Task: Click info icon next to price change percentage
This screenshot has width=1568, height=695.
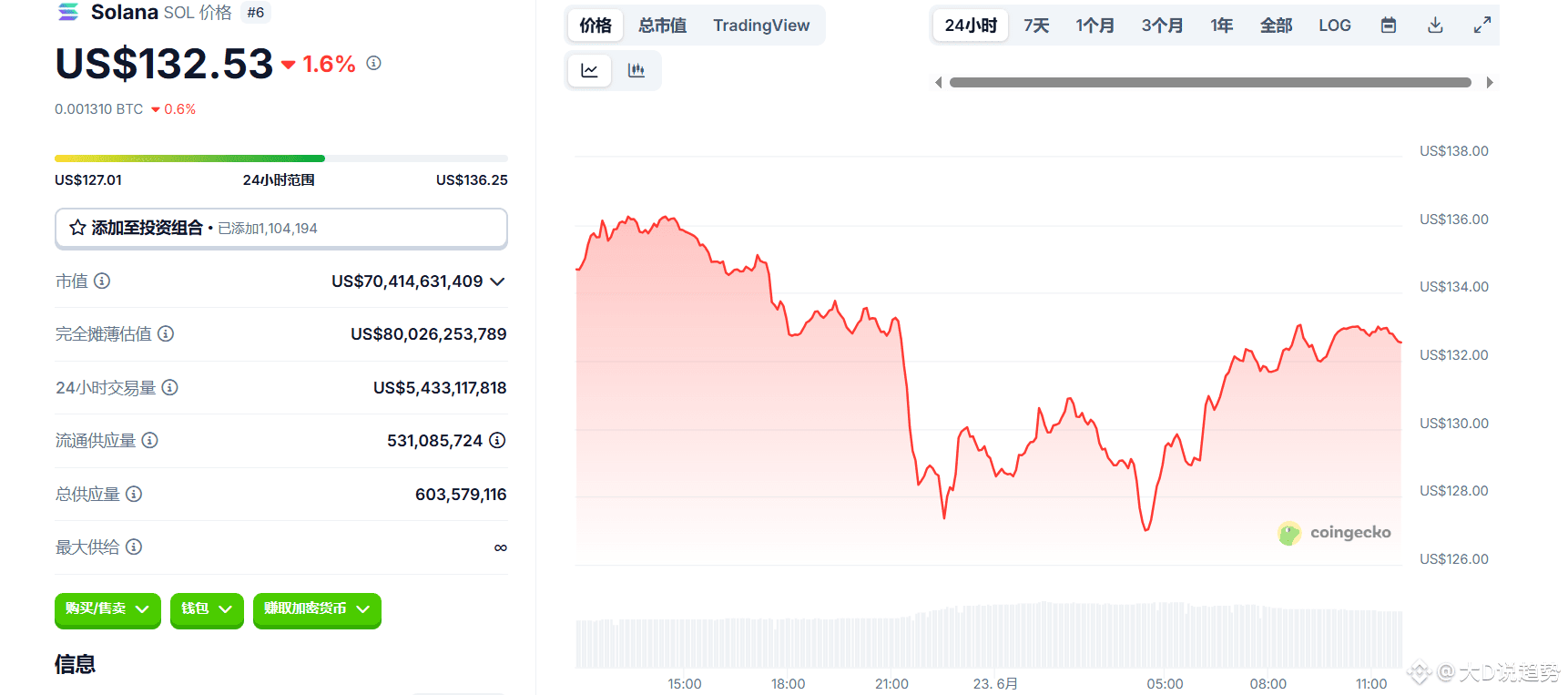Action: click(373, 63)
